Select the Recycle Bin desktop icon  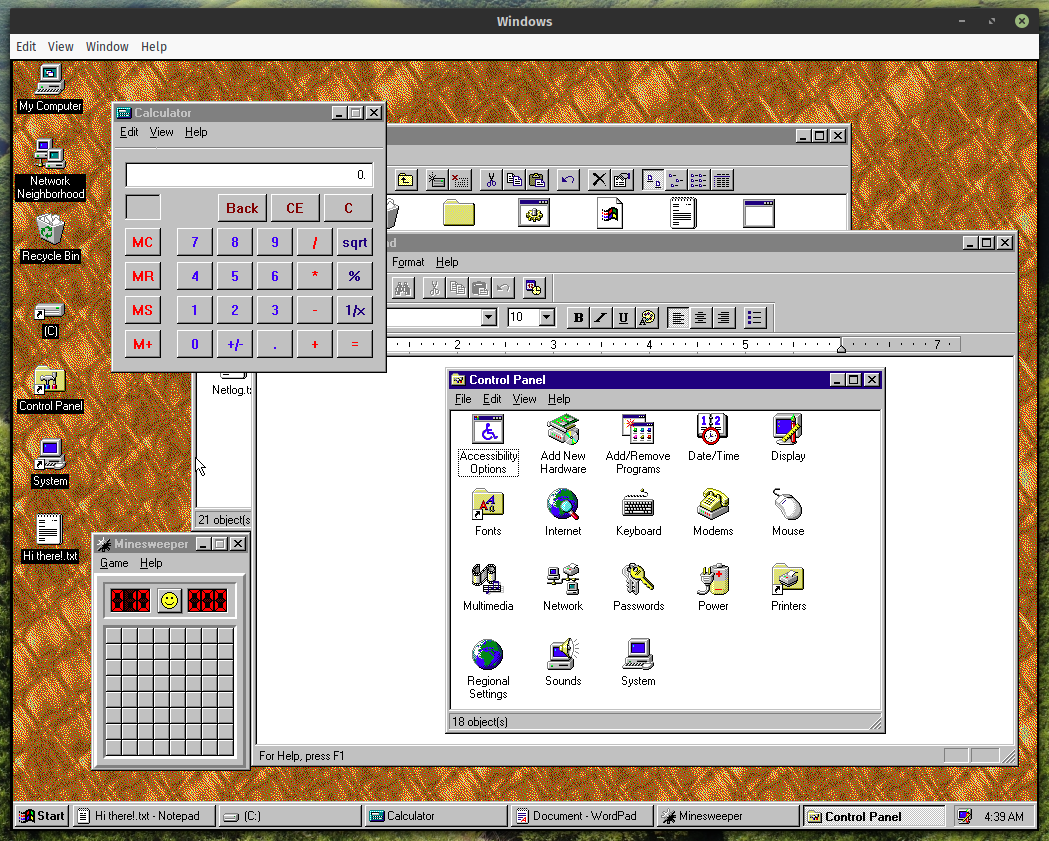coord(50,238)
